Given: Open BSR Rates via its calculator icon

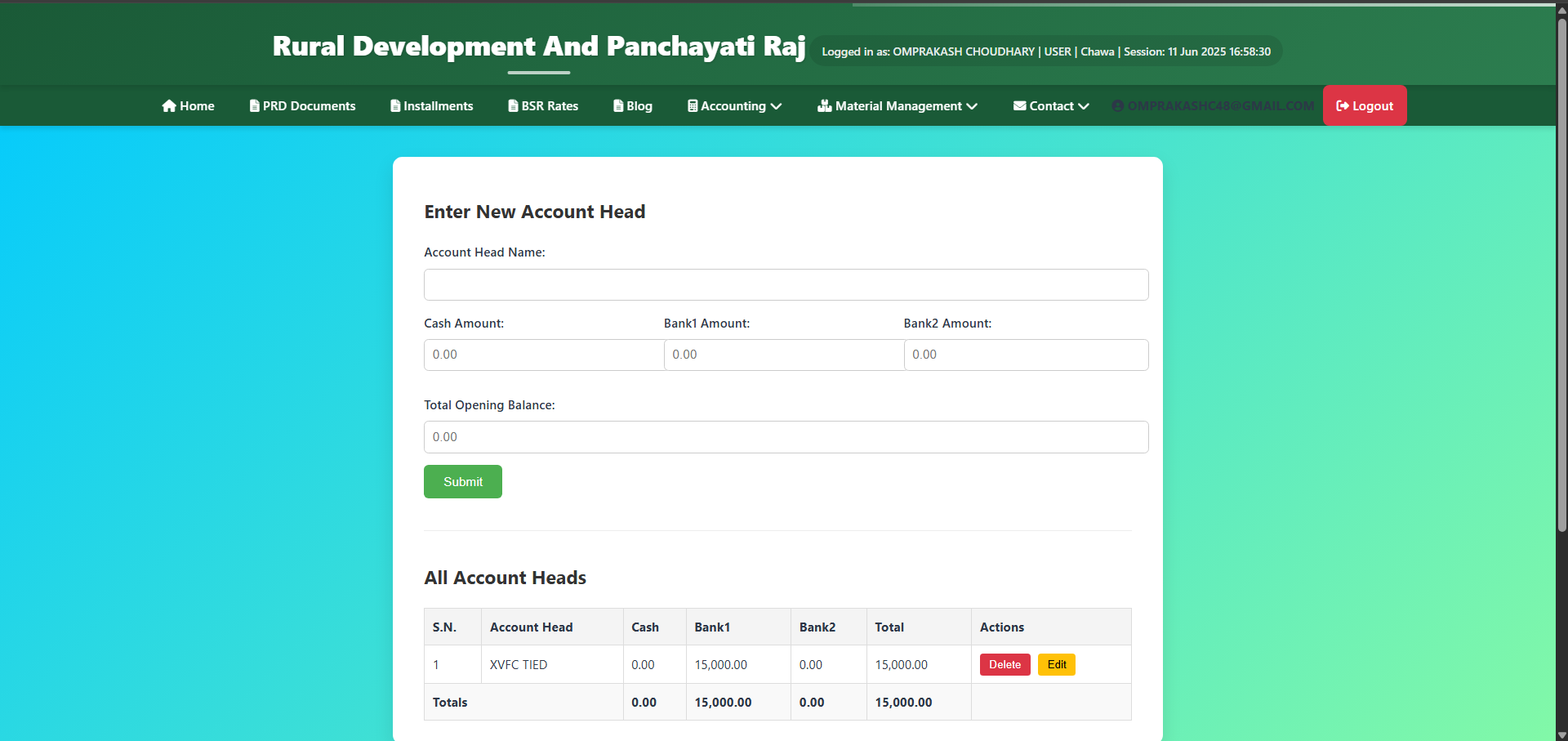Looking at the screenshot, I should click(512, 105).
